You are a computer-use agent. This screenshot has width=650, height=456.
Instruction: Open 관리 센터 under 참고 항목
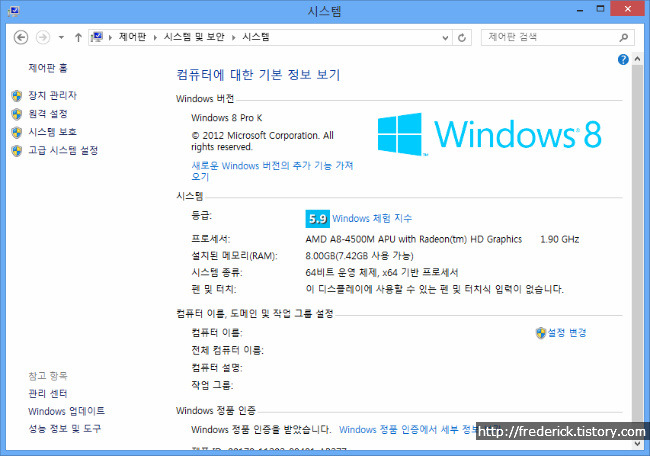48,393
